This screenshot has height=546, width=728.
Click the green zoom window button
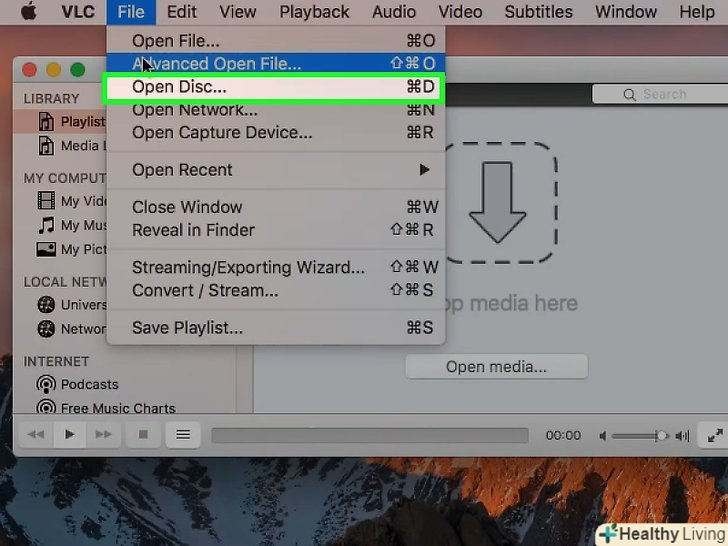[x=78, y=70]
